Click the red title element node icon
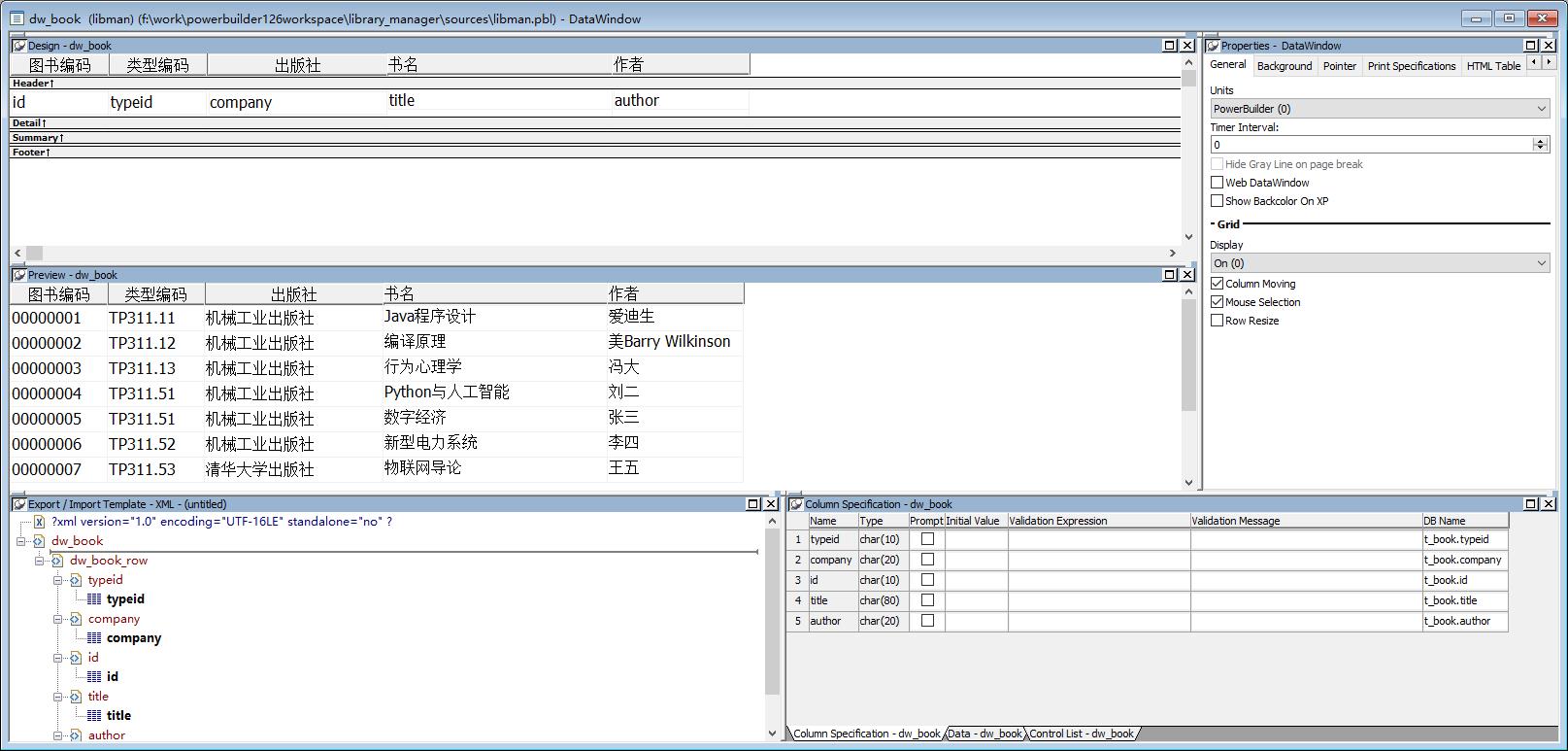 76,697
